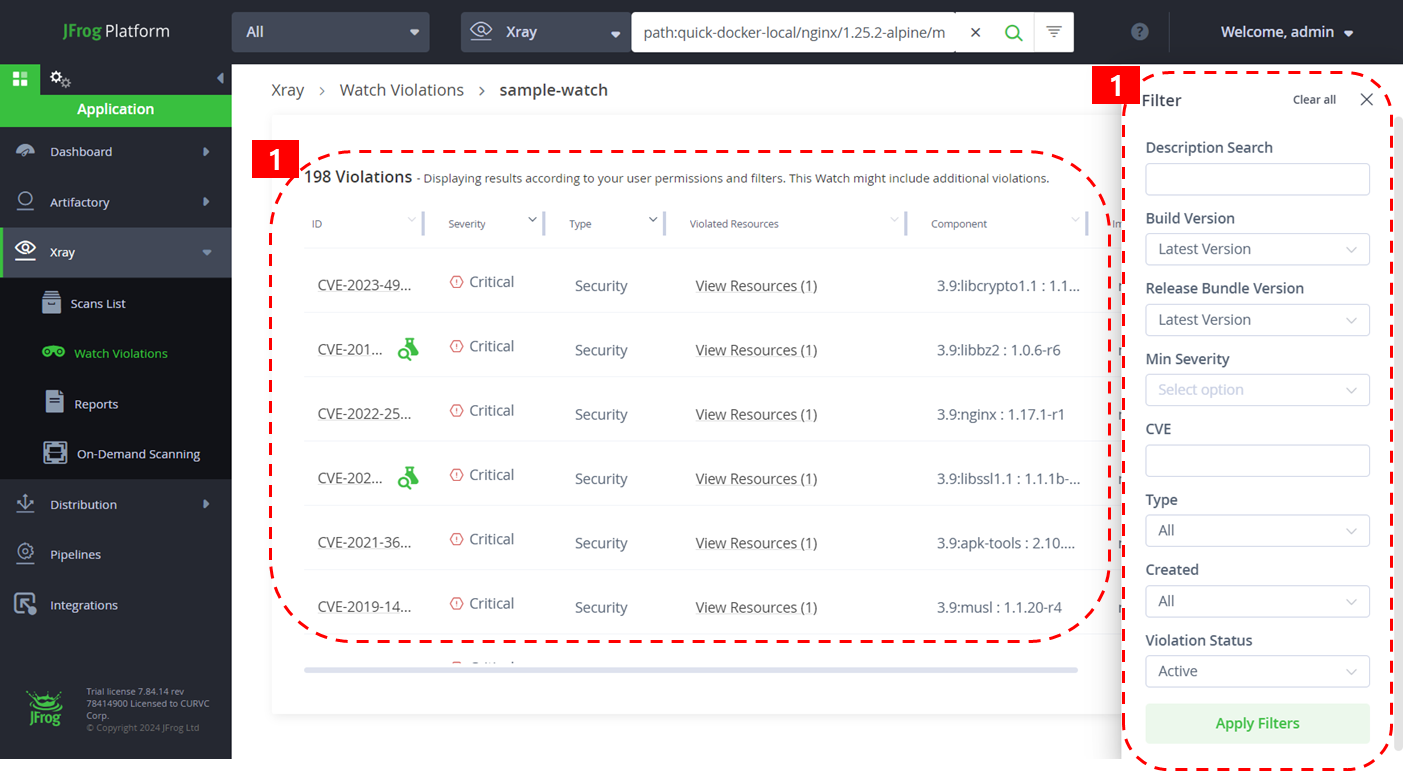The width and height of the screenshot is (1403, 771).
Task: Open the Welcome, admin user menu
Action: 1287,32
